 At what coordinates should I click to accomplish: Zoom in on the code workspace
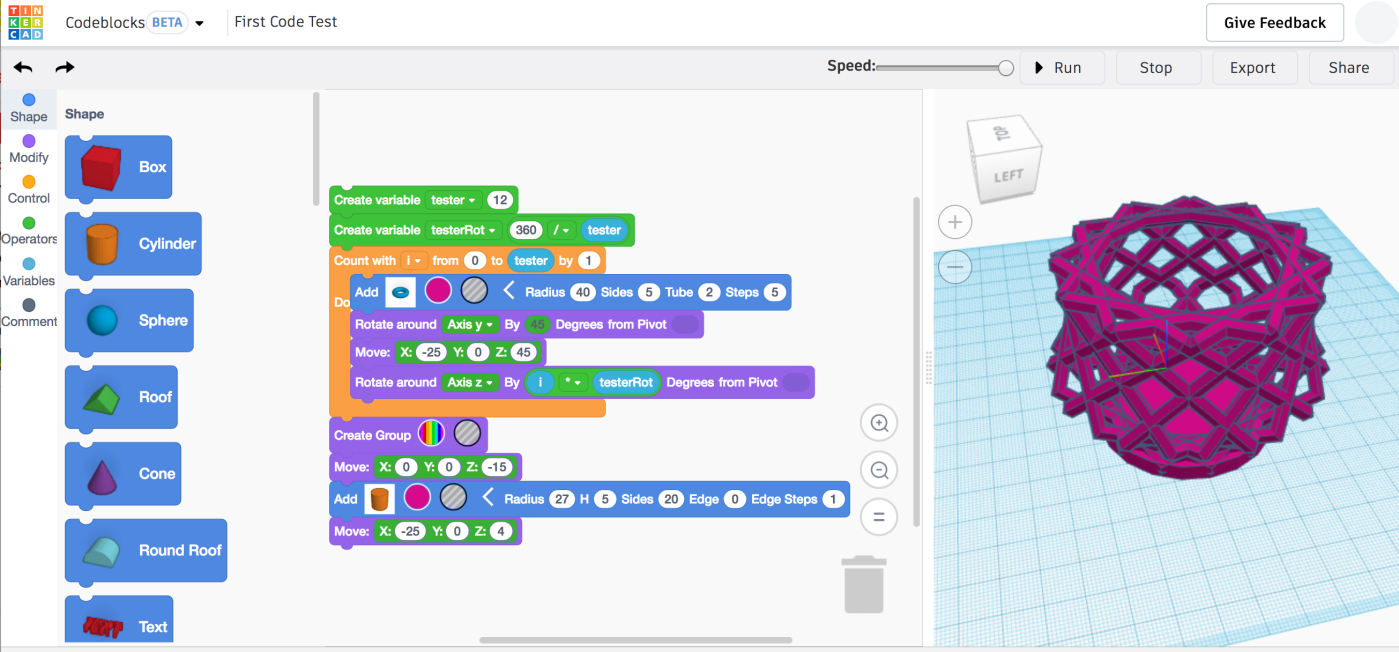[x=879, y=423]
